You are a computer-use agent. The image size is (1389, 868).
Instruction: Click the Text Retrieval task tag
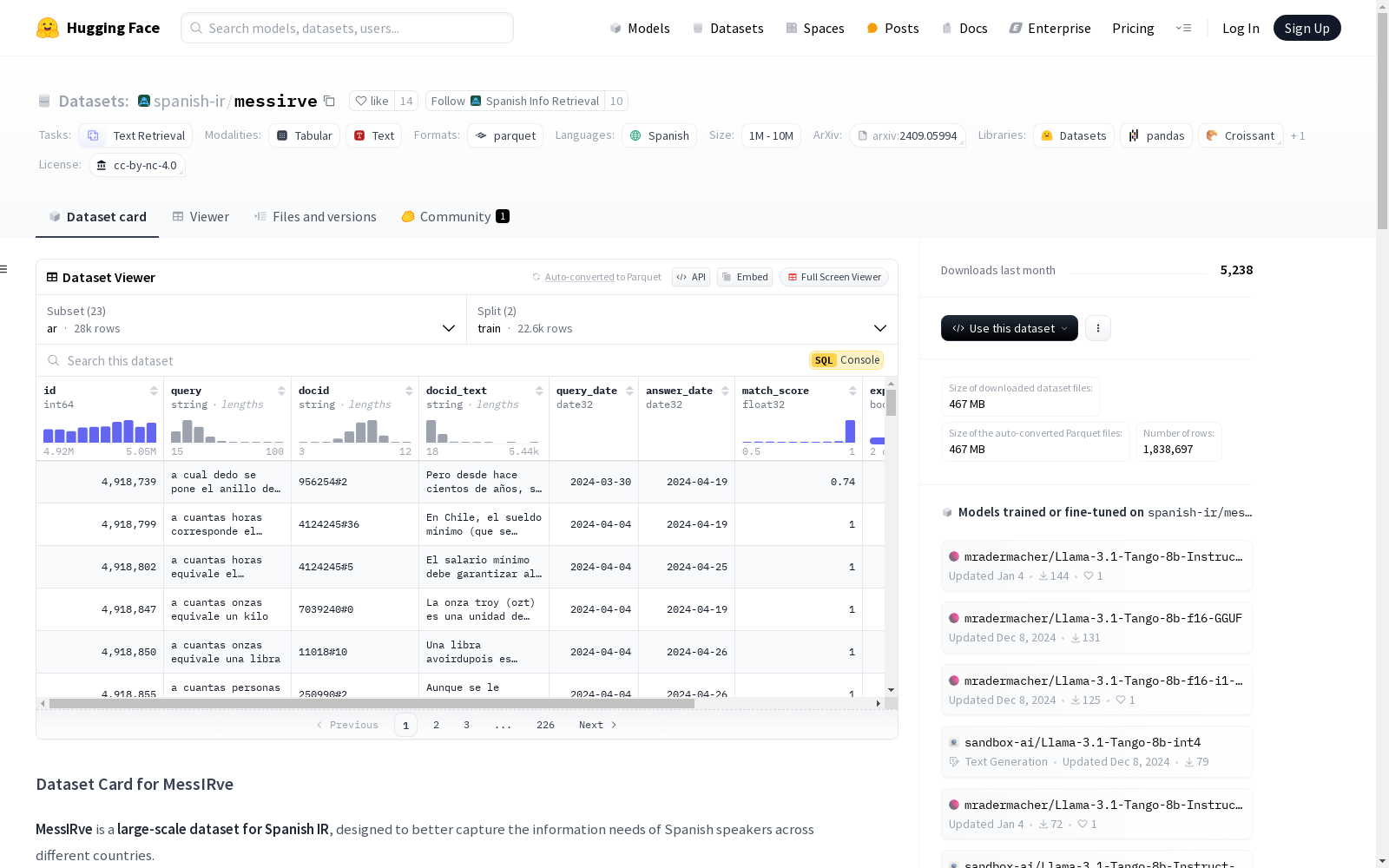[135, 135]
